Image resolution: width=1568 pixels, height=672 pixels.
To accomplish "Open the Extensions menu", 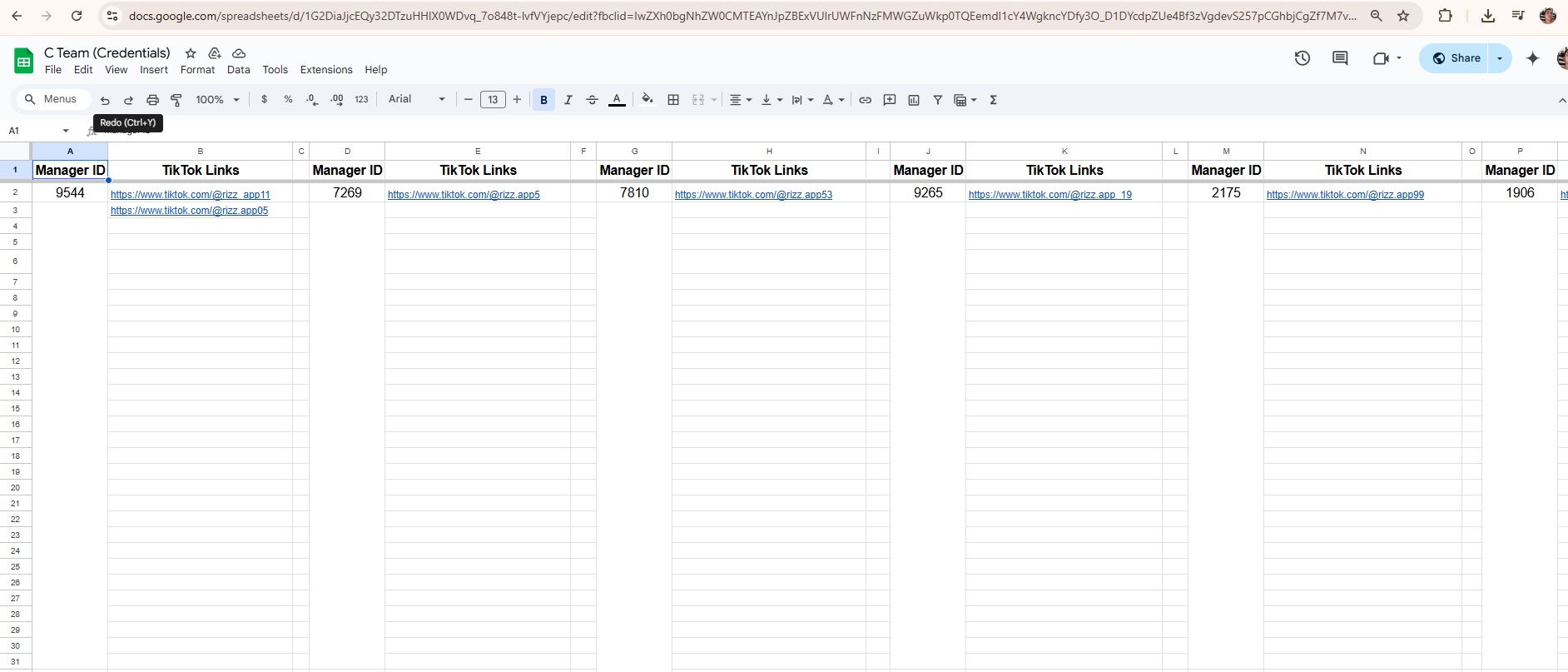I will point(325,70).
